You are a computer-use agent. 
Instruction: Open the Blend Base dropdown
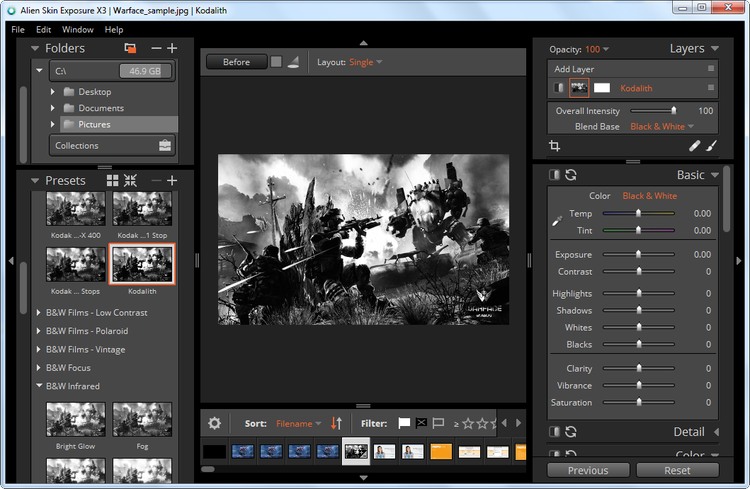[662, 127]
